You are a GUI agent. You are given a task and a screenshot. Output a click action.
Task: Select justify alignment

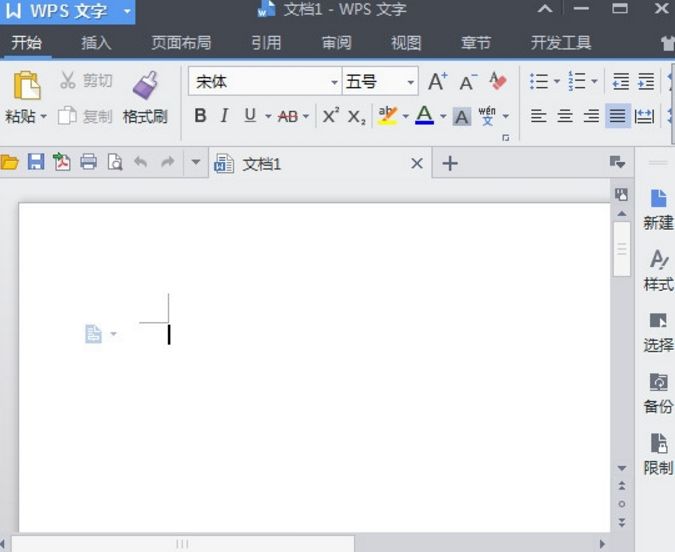(618, 116)
